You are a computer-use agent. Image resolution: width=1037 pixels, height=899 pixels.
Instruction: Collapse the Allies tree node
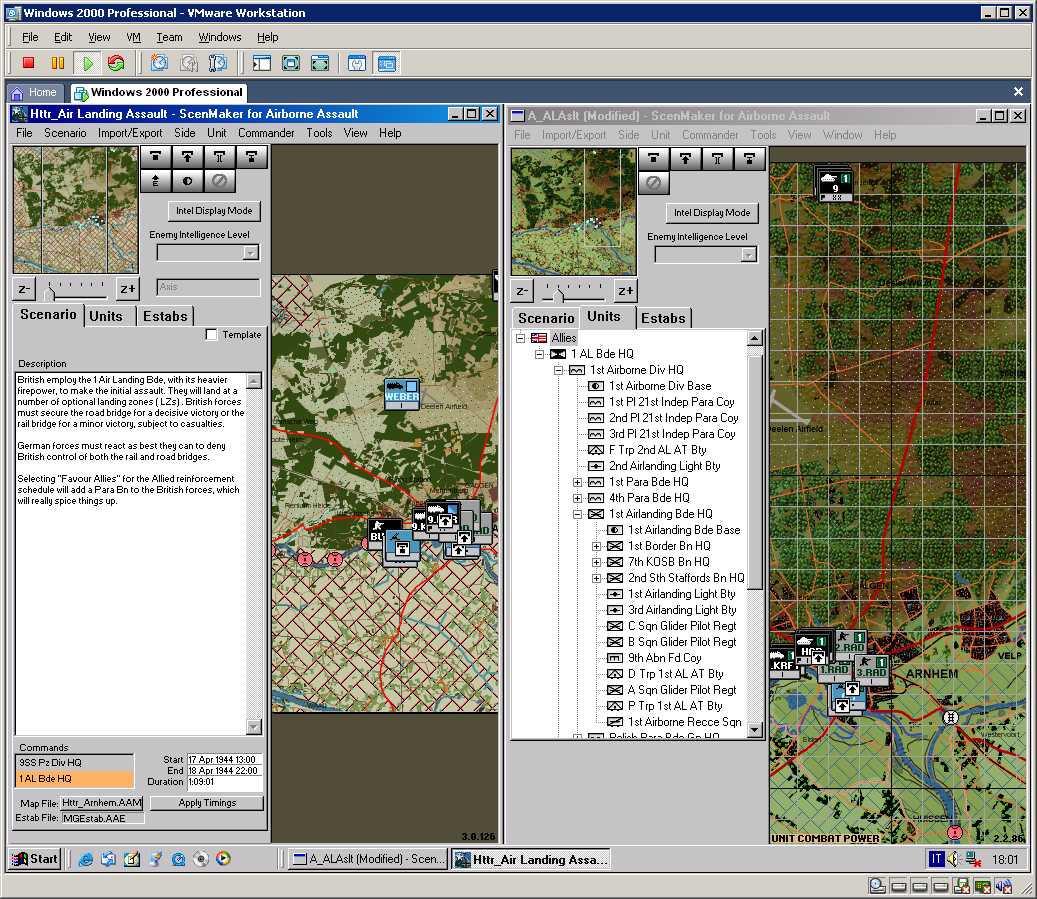tap(521, 338)
